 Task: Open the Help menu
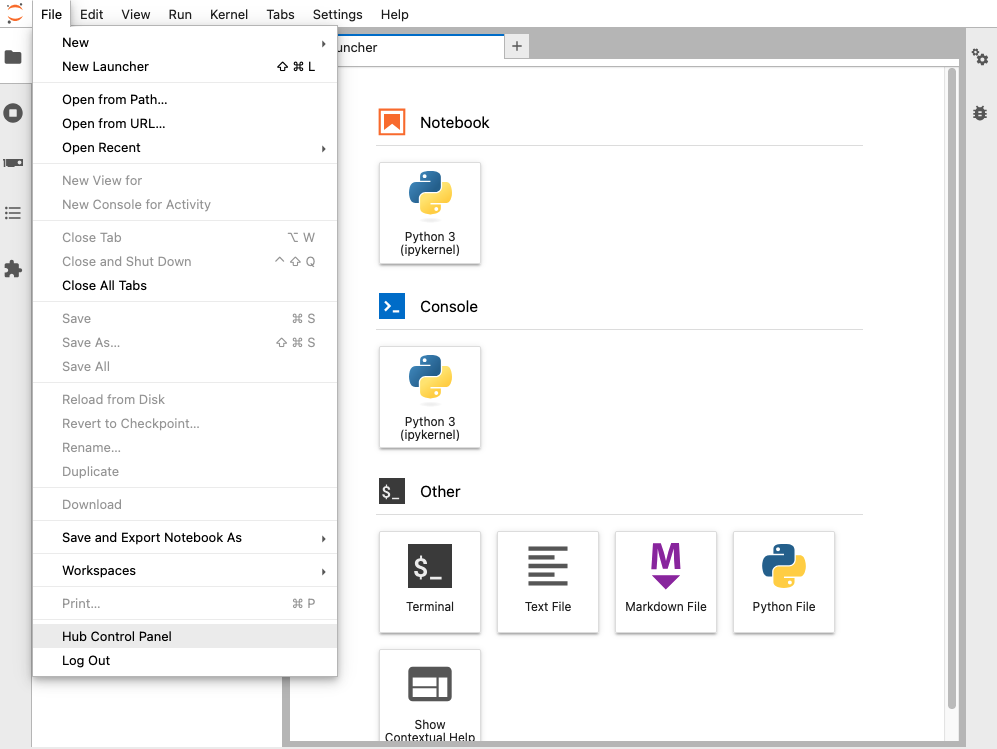[394, 14]
